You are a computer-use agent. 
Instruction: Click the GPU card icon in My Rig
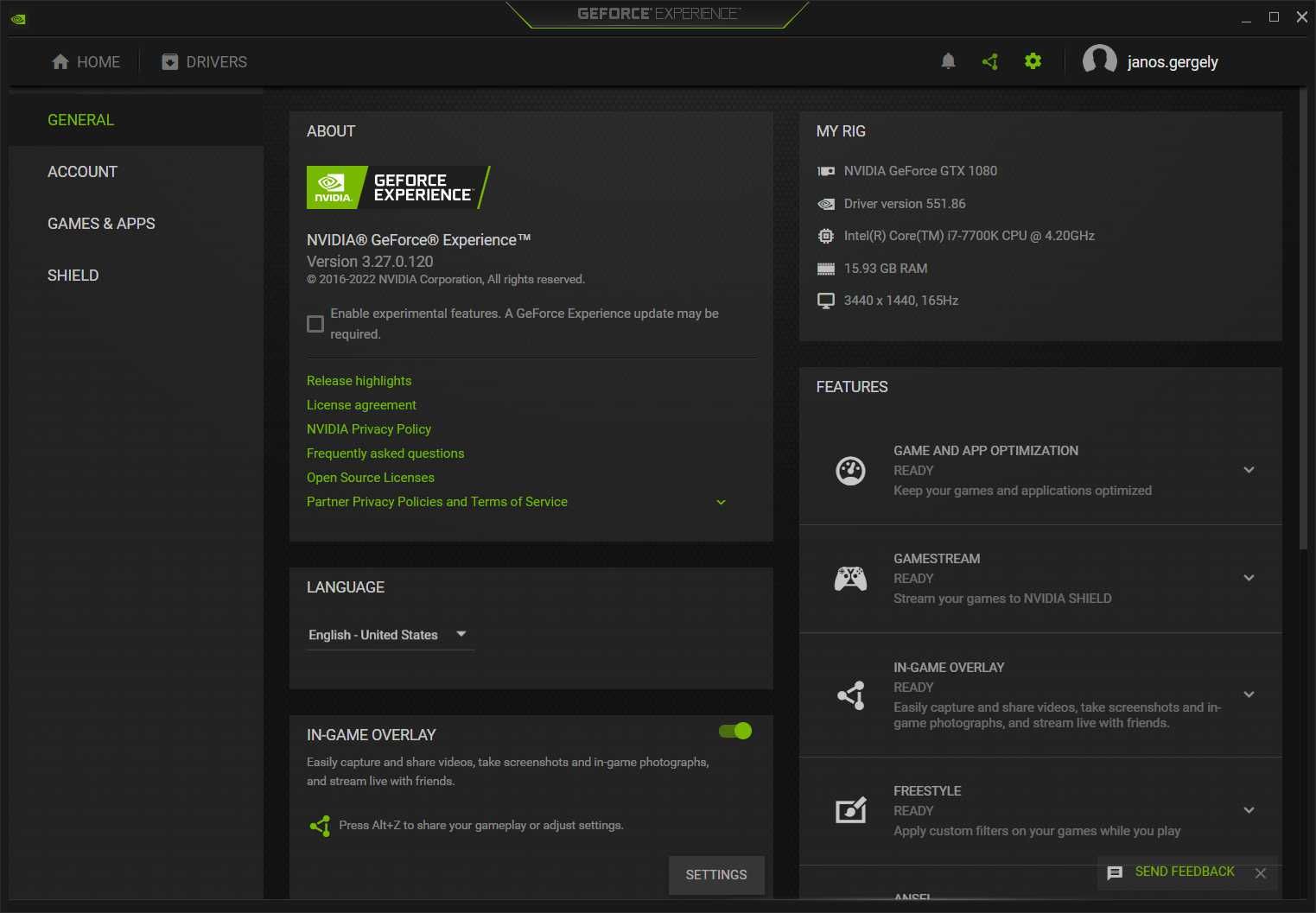click(826, 171)
